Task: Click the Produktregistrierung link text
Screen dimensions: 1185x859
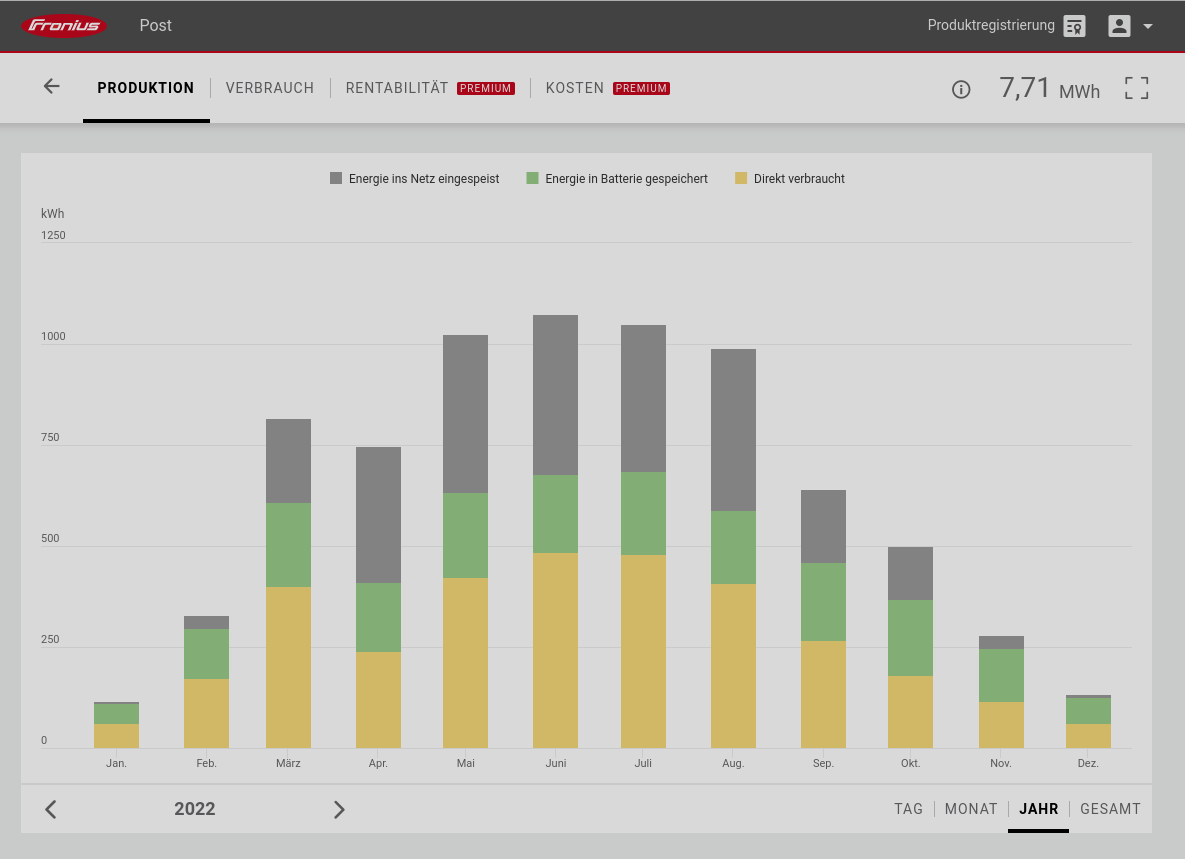Action: [x=990, y=26]
